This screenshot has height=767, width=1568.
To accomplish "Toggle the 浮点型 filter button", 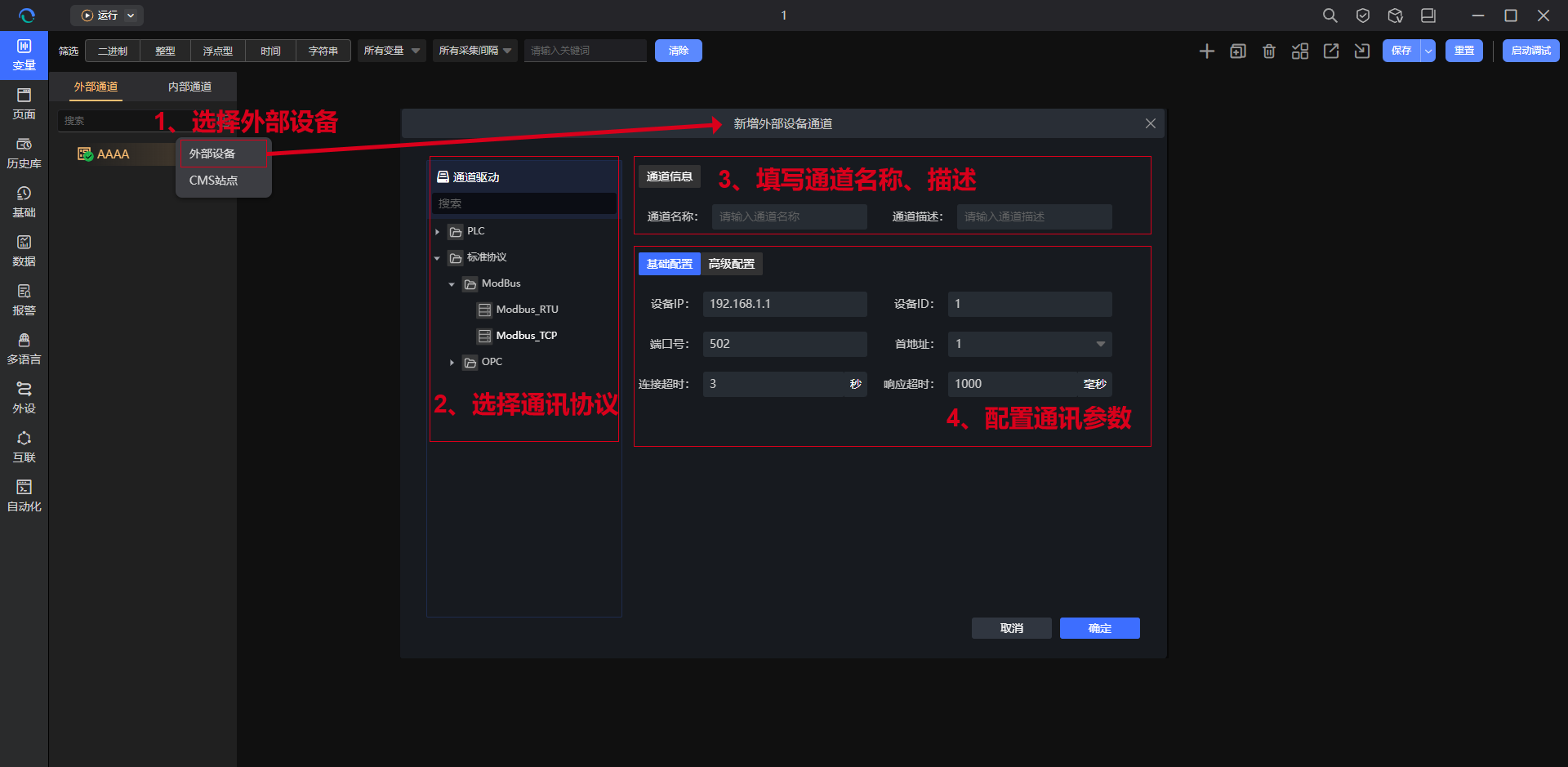I will click(x=217, y=51).
